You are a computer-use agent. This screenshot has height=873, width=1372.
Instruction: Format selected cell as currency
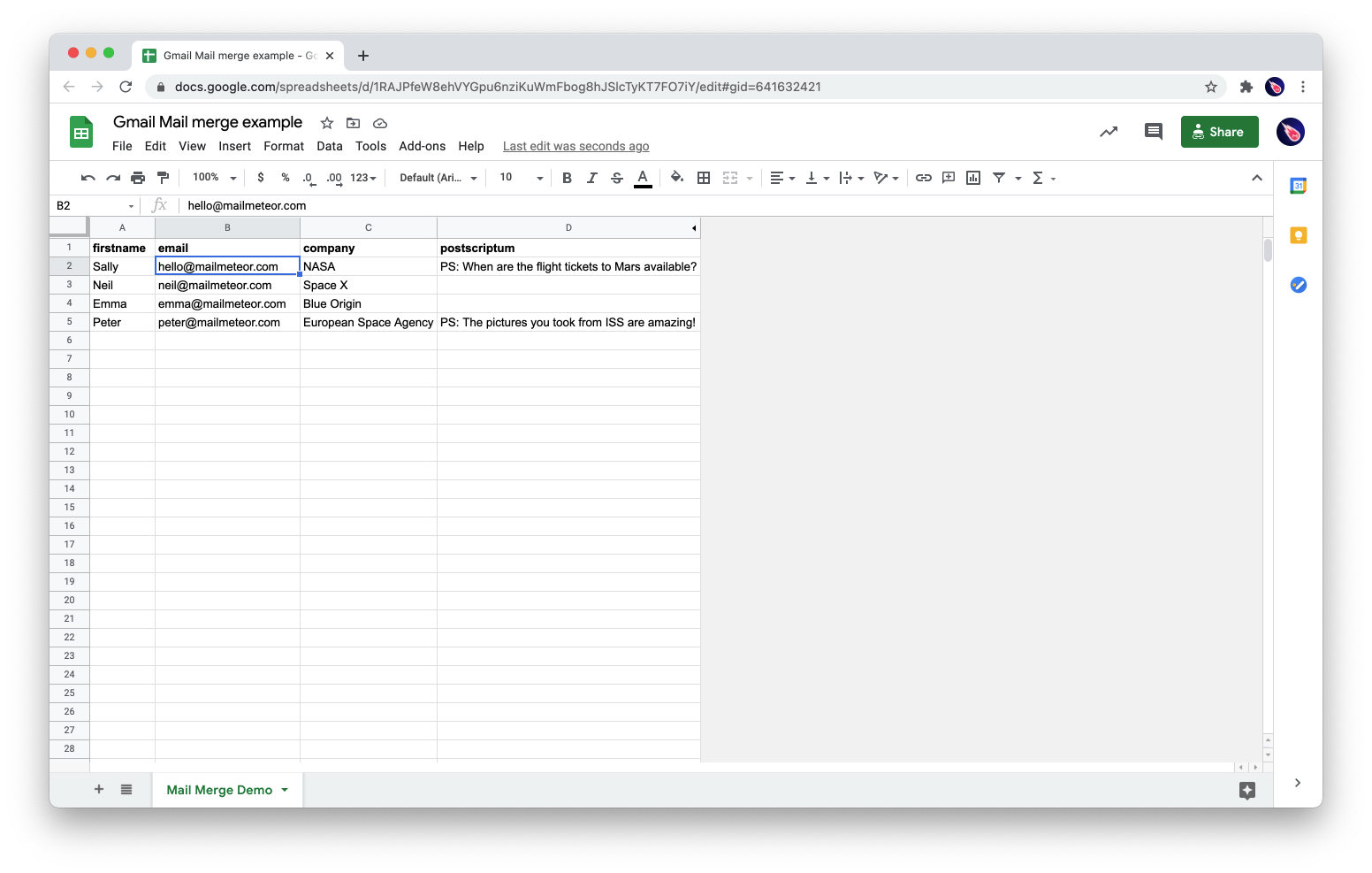pos(261,178)
